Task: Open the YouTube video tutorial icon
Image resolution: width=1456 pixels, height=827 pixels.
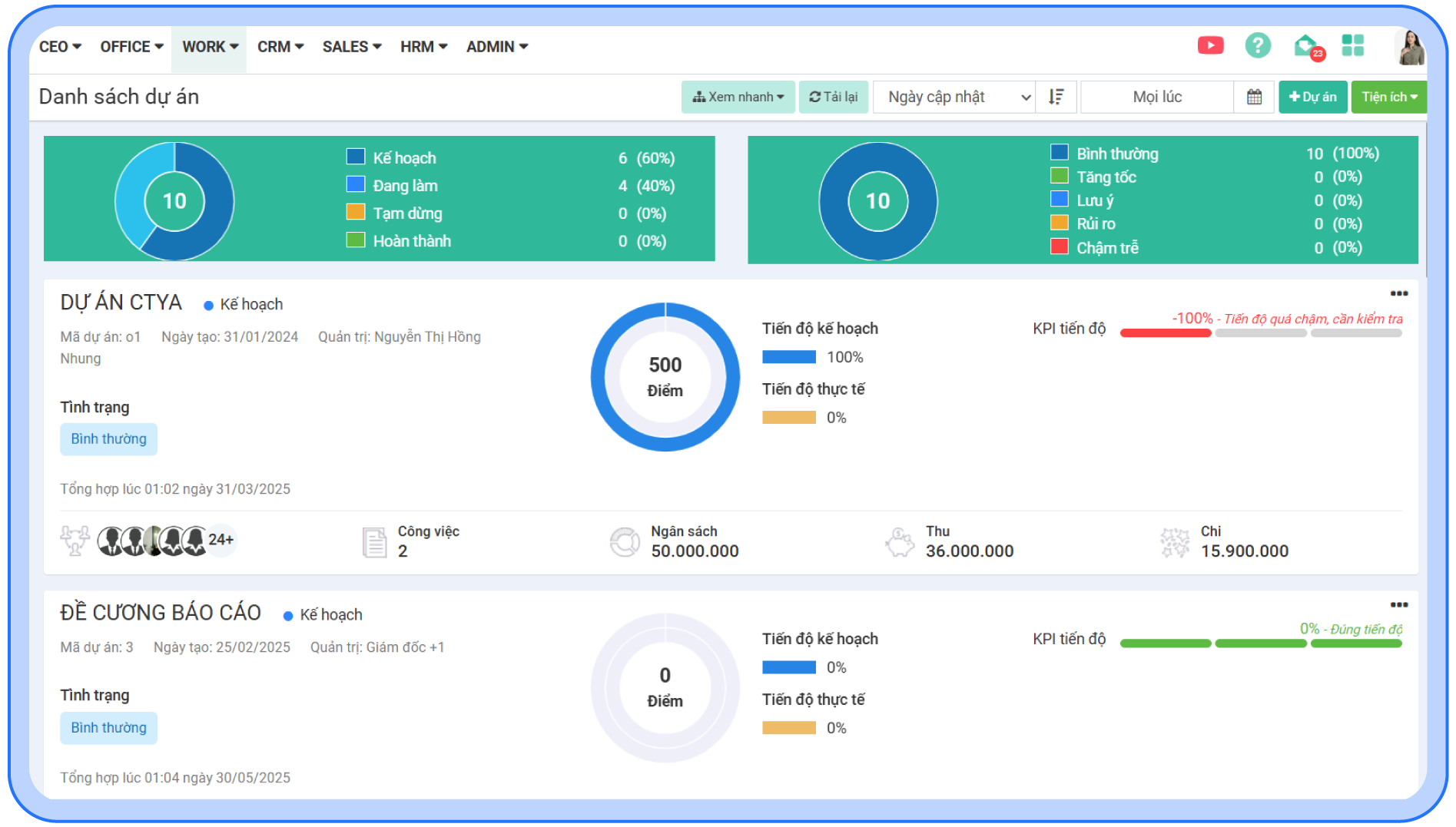Action: tap(1210, 46)
